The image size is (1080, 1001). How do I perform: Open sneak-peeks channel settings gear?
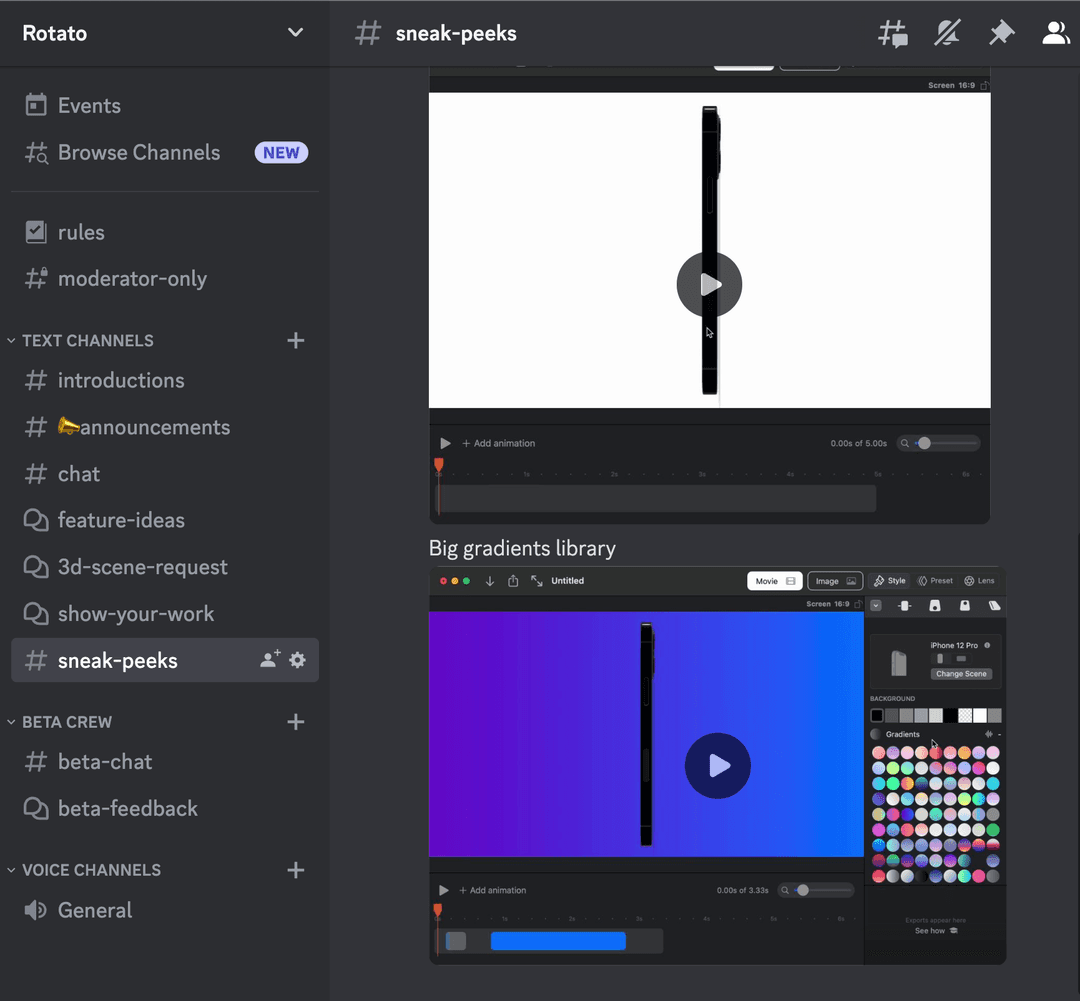coord(297,660)
